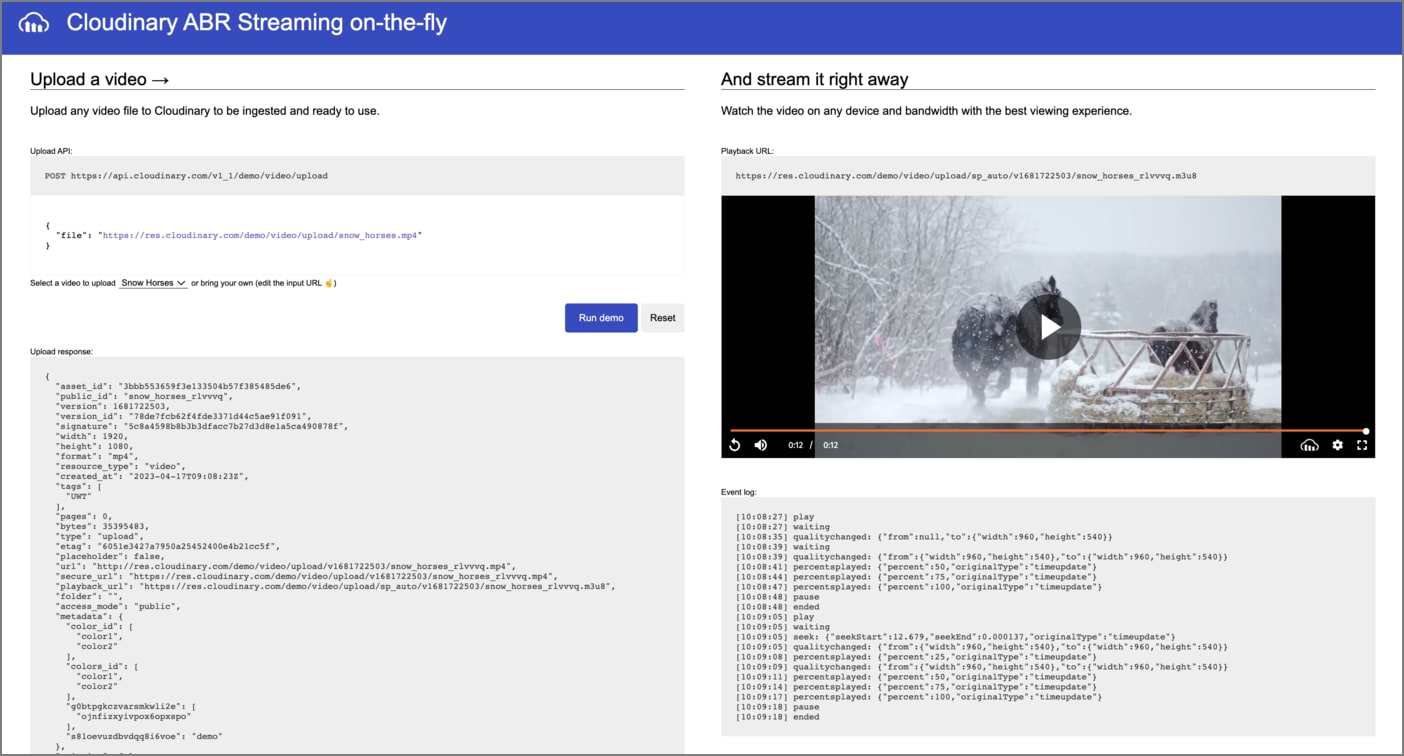Click the Run demo button
The height and width of the screenshot is (756, 1404).
601,318
